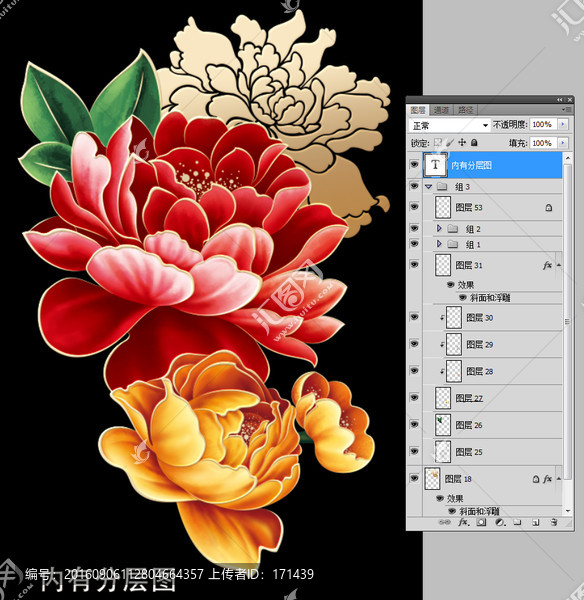The image size is (584, 600).
Task: Click the lock icon on 图层 53
Action: click(x=548, y=208)
